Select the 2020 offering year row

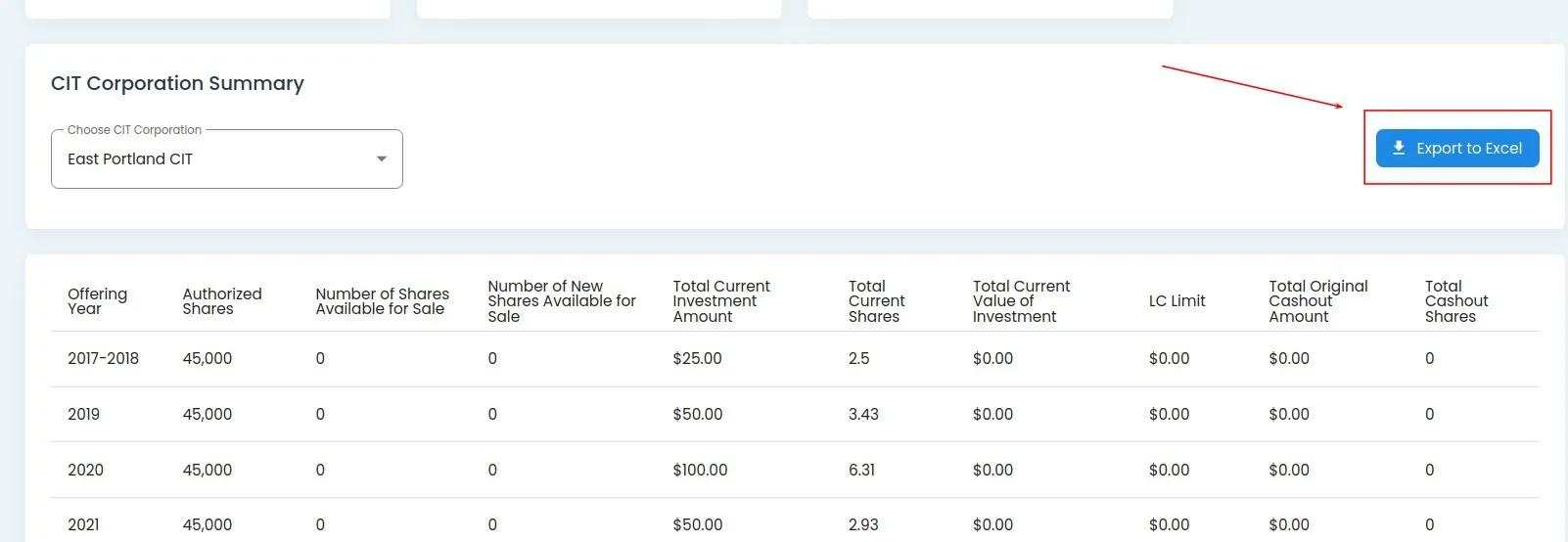pyautogui.click(x=85, y=471)
